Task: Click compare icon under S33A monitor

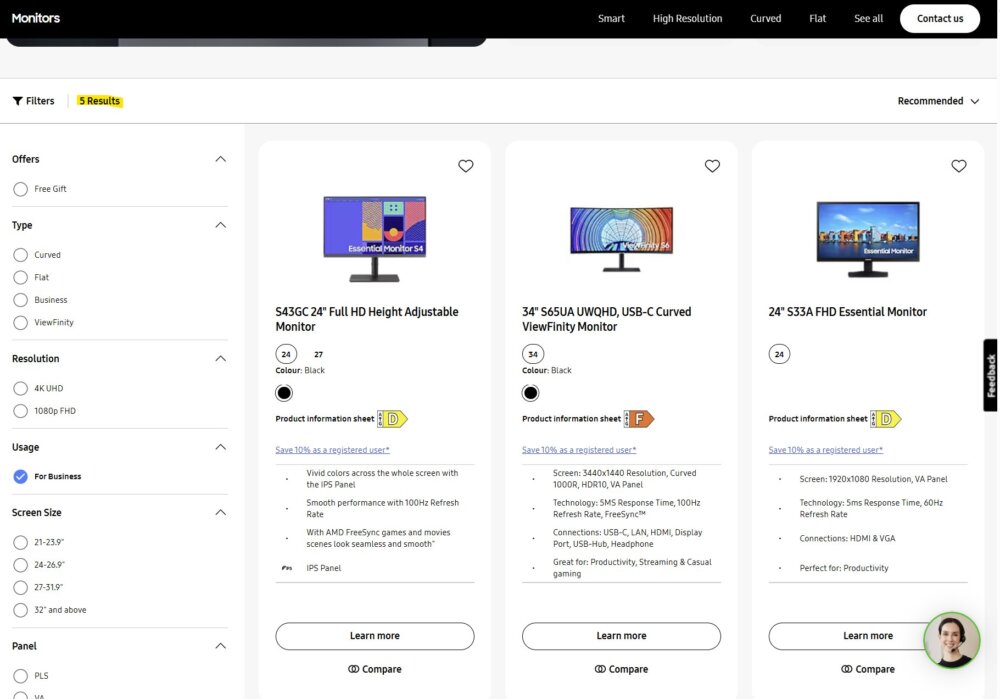Action: coord(846,669)
